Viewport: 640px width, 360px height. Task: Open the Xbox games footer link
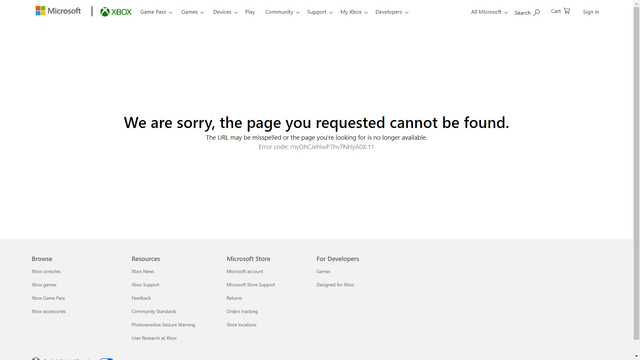(44, 285)
